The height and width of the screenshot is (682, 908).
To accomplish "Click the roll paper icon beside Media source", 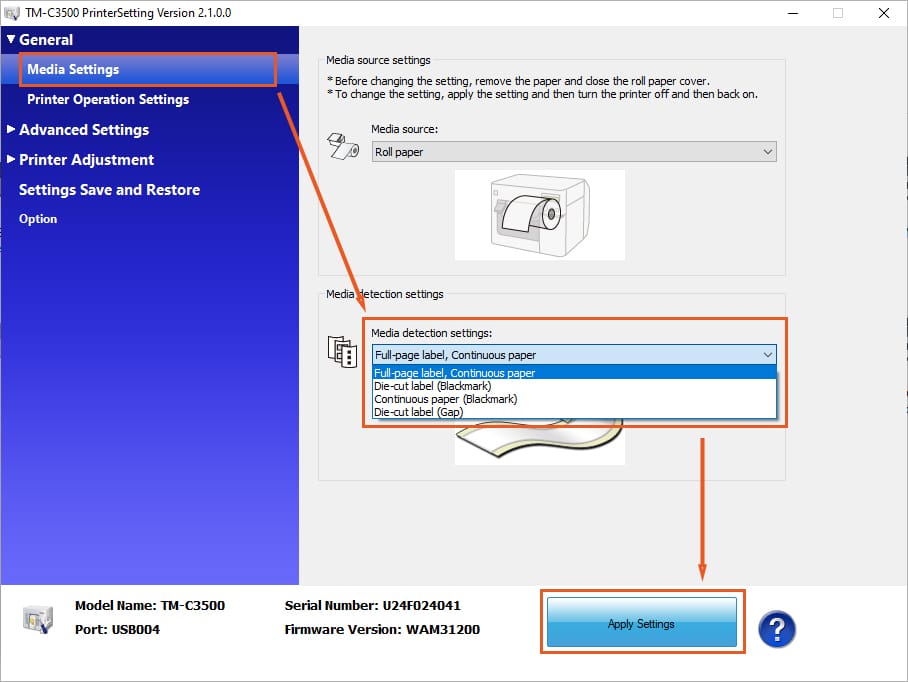I will click(343, 146).
